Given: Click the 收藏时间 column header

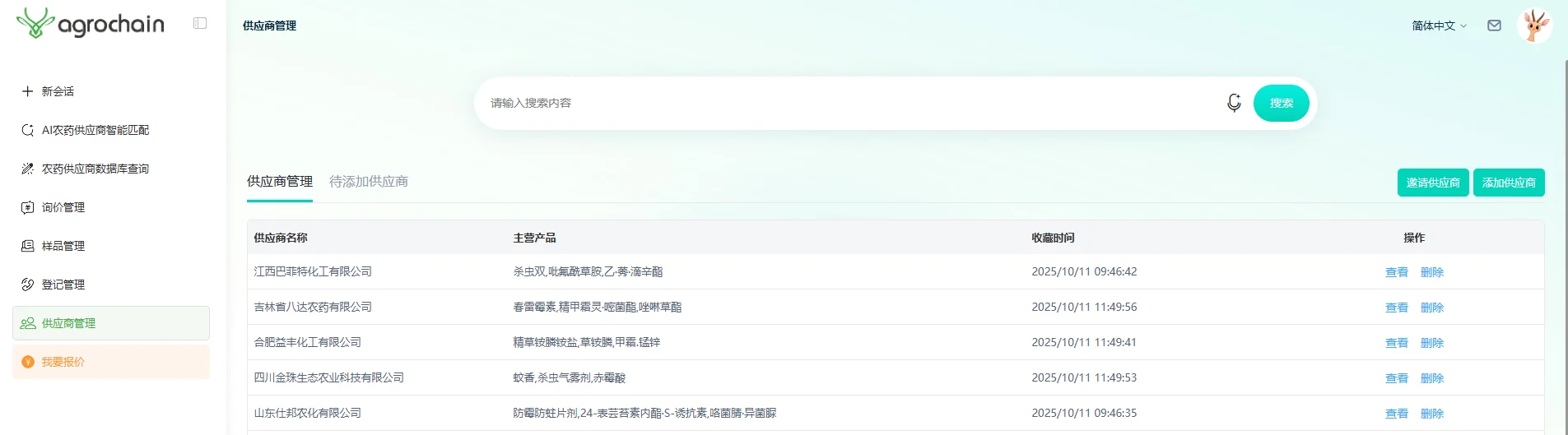Looking at the screenshot, I should click(1053, 238).
